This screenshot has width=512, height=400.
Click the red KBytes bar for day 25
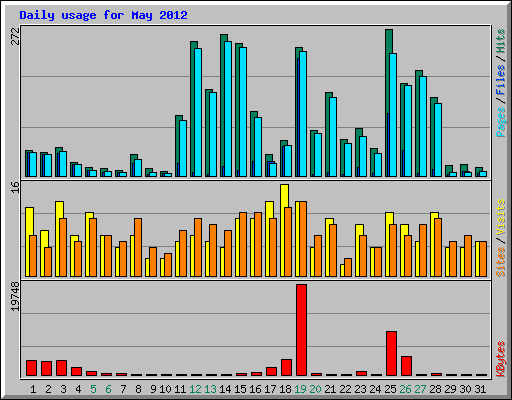click(391, 354)
